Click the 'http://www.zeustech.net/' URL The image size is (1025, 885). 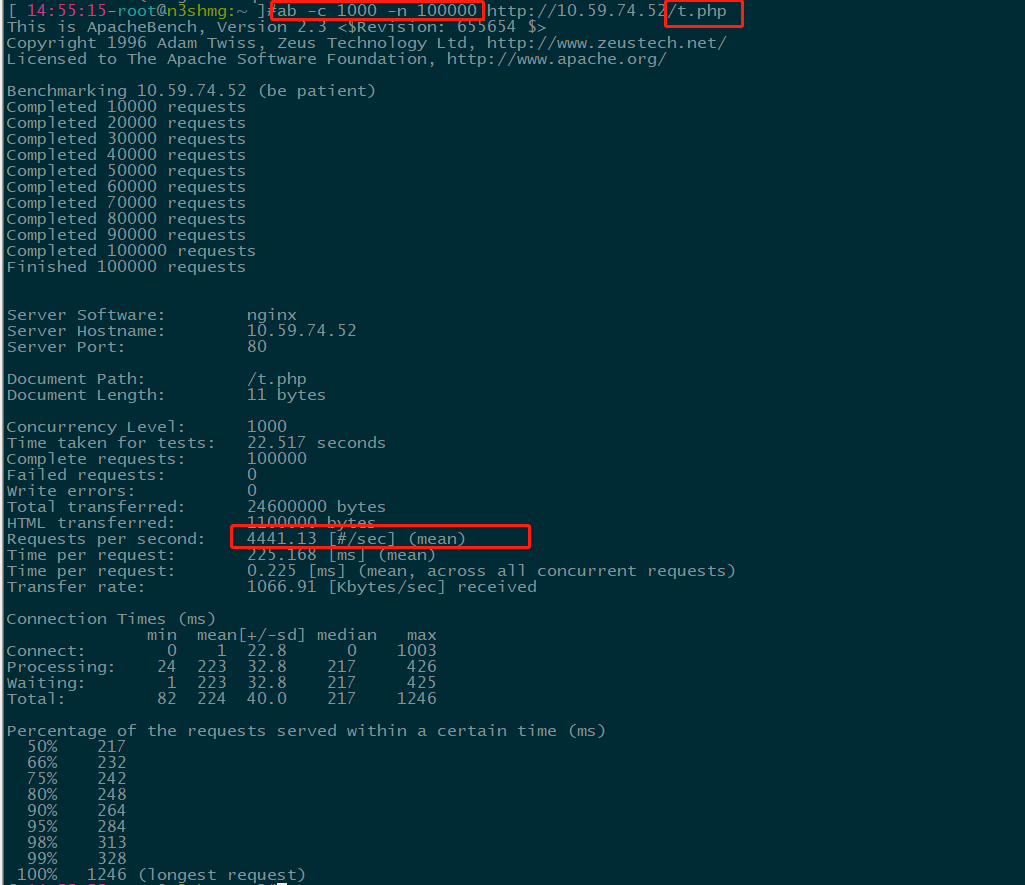click(x=607, y=43)
